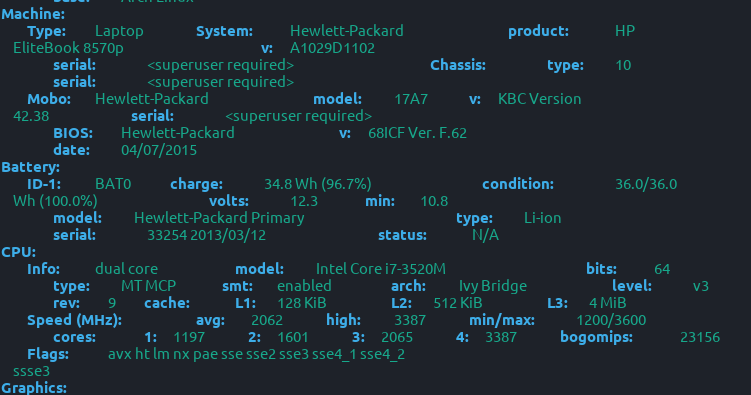This screenshot has width=751, height=395.
Task: Click the bogomips 23156 value
Action: tap(700, 337)
